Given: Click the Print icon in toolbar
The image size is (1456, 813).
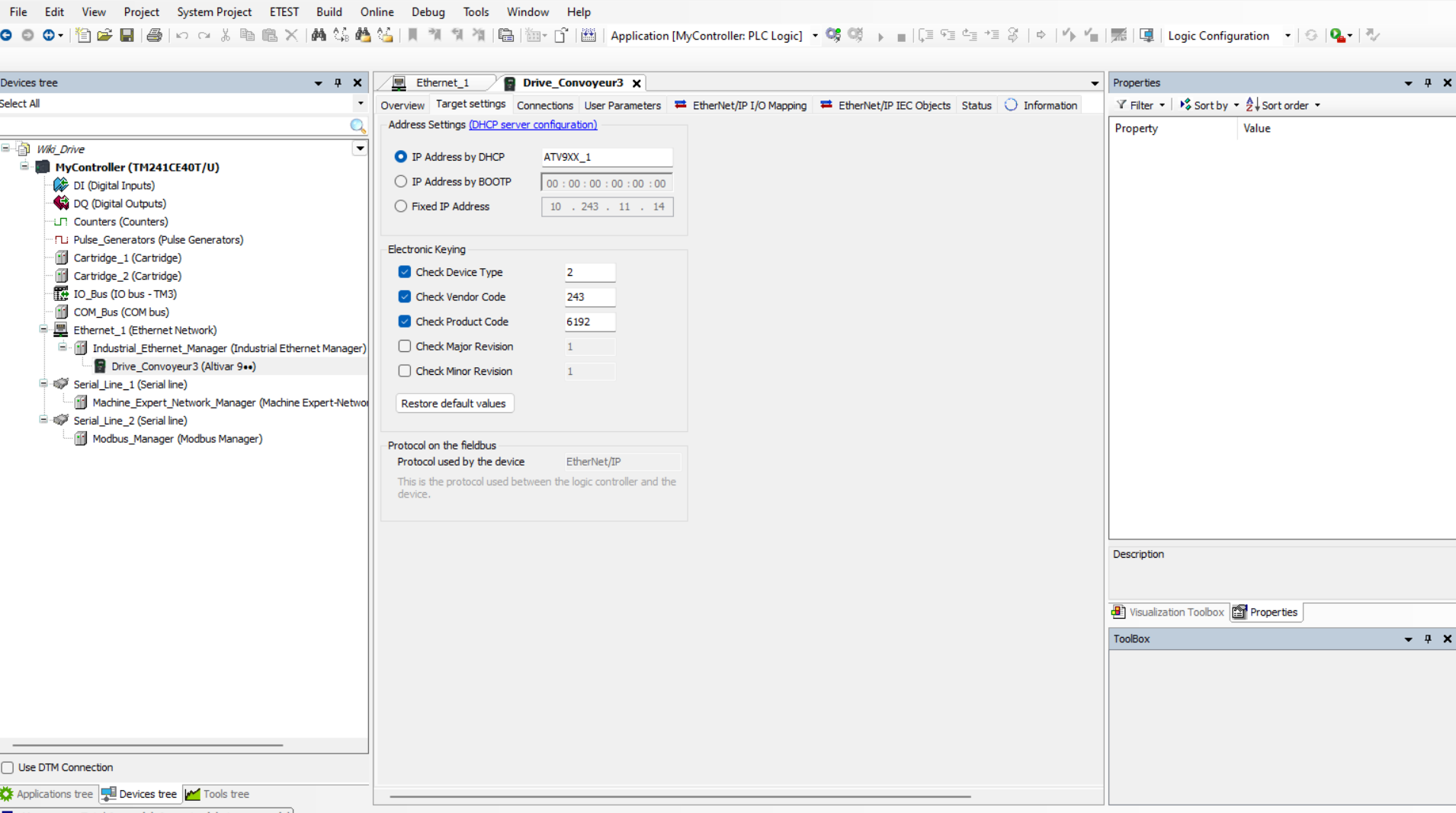Looking at the screenshot, I should tap(154, 35).
